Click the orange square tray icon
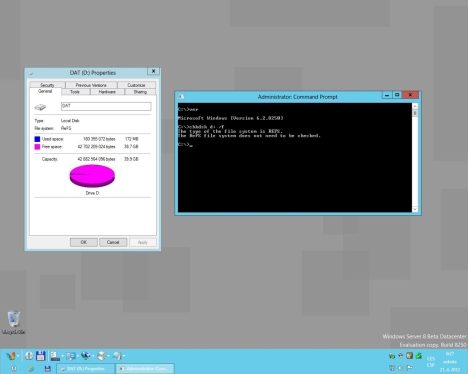The width and height of the screenshot is (468, 374). coord(410,356)
